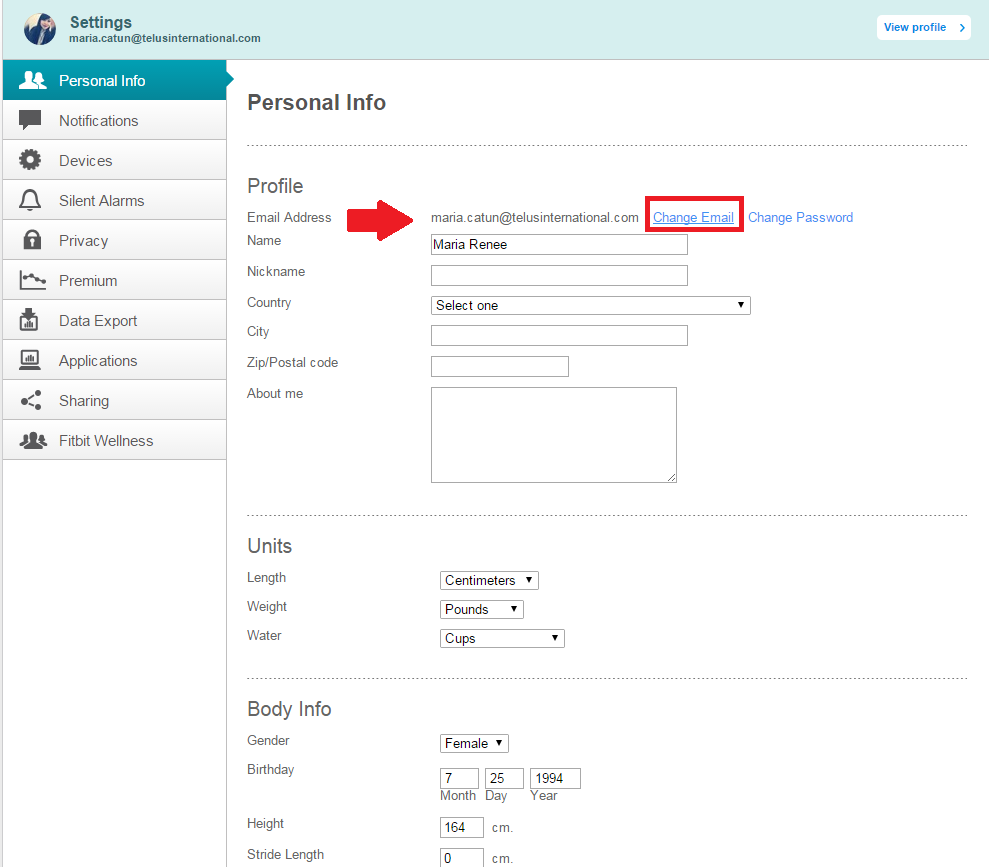Click the Change Password link
989x867 pixels.
point(800,217)
